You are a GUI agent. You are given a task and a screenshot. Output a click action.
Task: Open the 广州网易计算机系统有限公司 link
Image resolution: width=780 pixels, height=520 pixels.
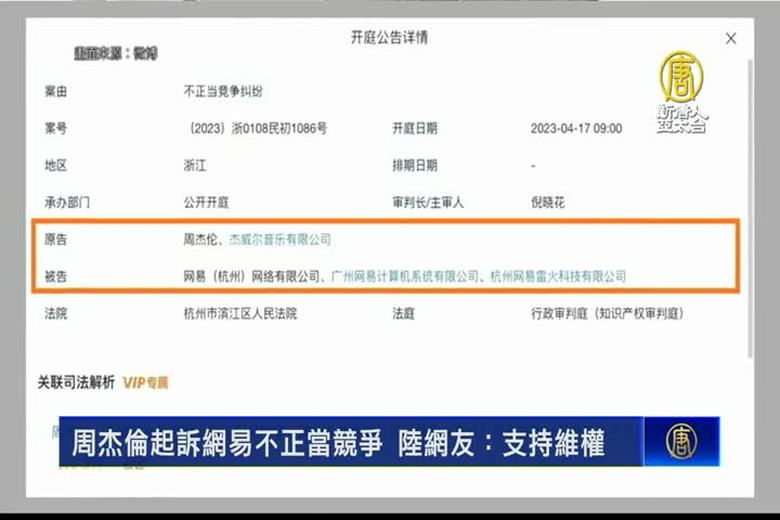[405, 276]
